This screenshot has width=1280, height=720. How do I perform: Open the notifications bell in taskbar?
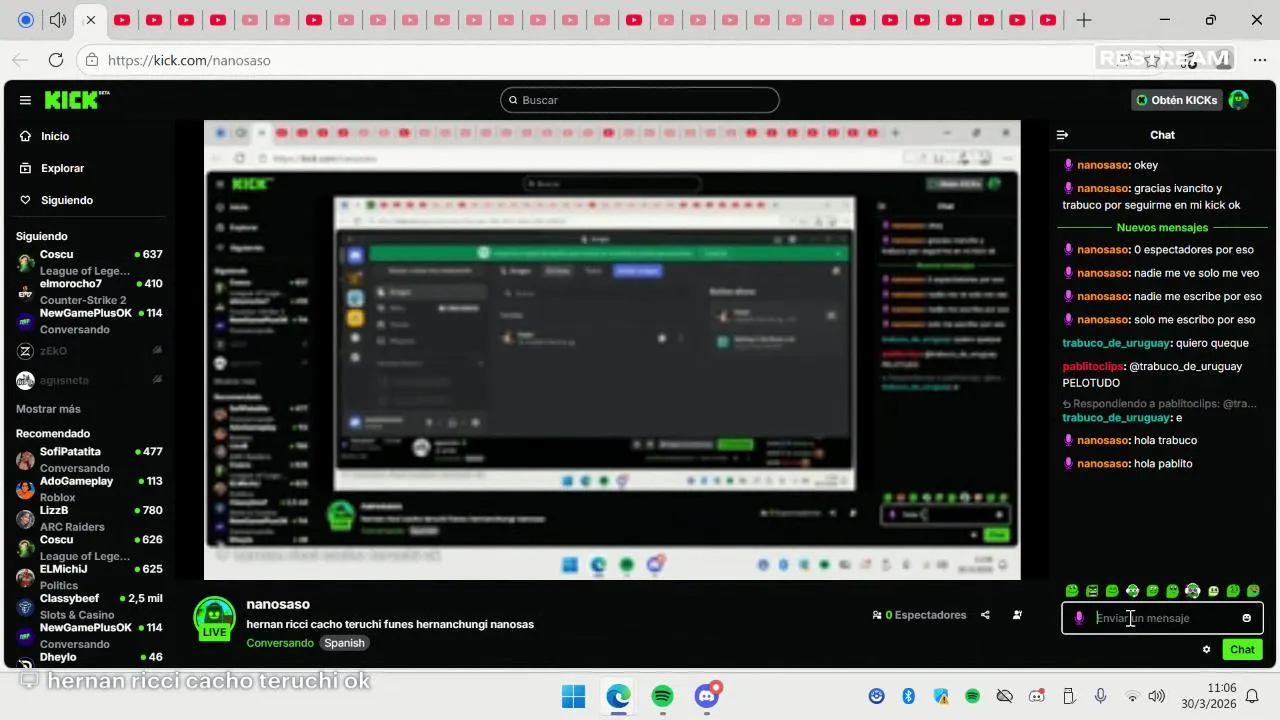(1252, 696)
